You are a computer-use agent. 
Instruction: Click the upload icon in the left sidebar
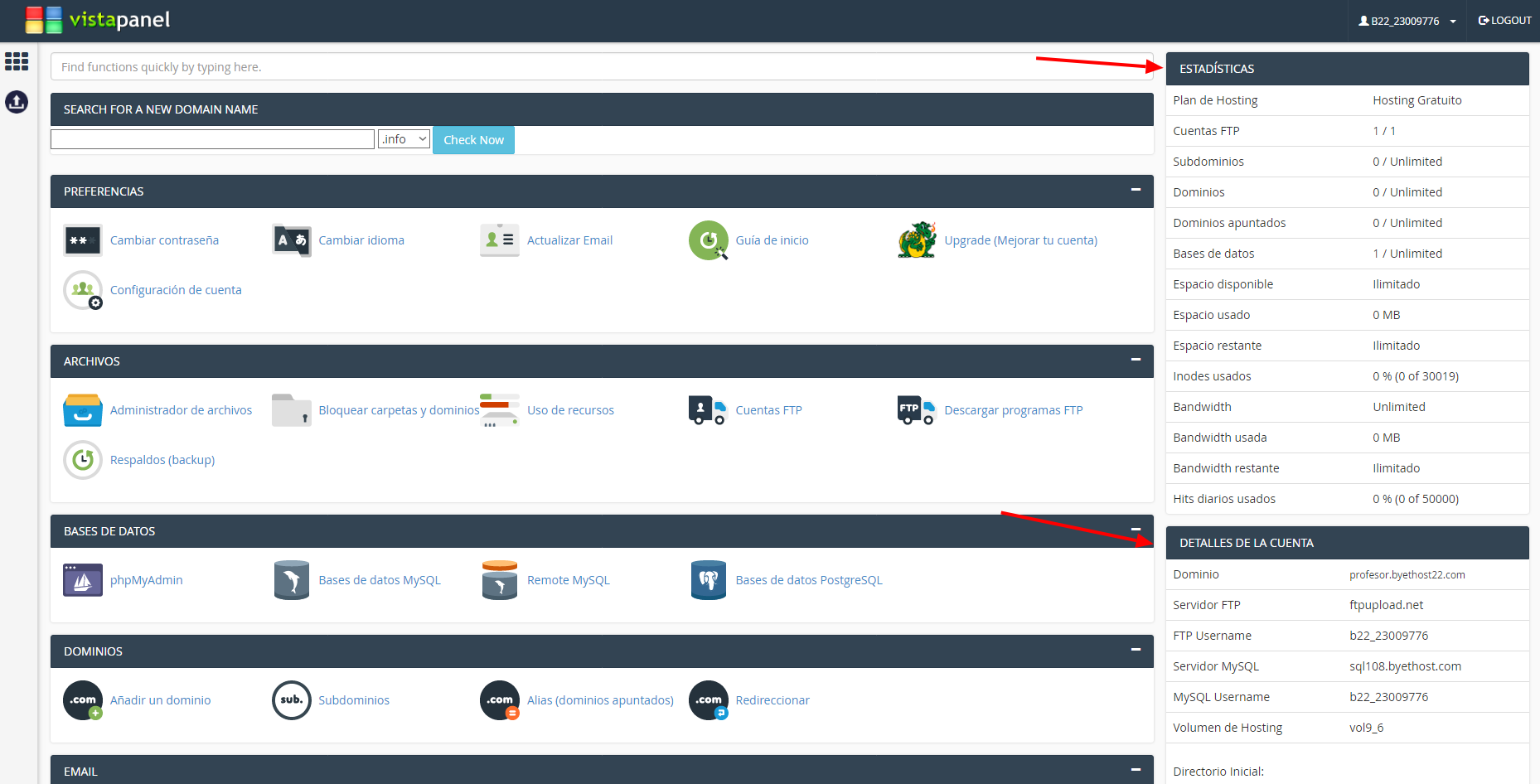tap(17, 102)
